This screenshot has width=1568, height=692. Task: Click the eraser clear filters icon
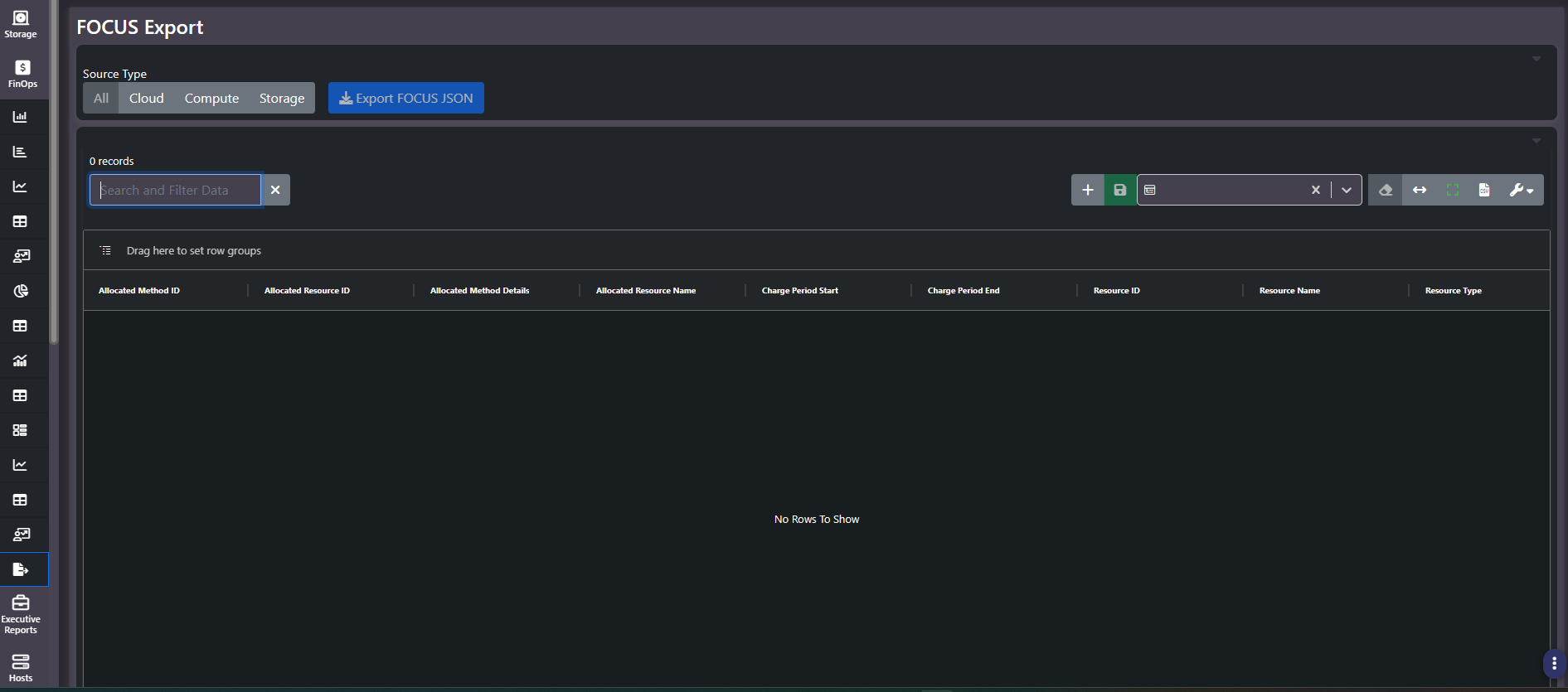coord(1386,190)
